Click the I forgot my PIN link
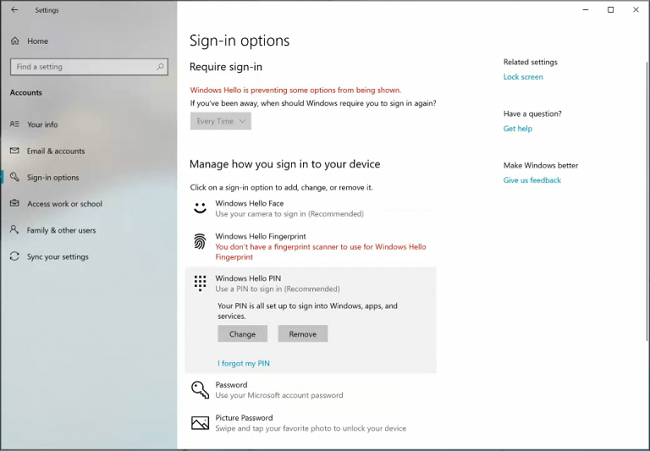 243,363
